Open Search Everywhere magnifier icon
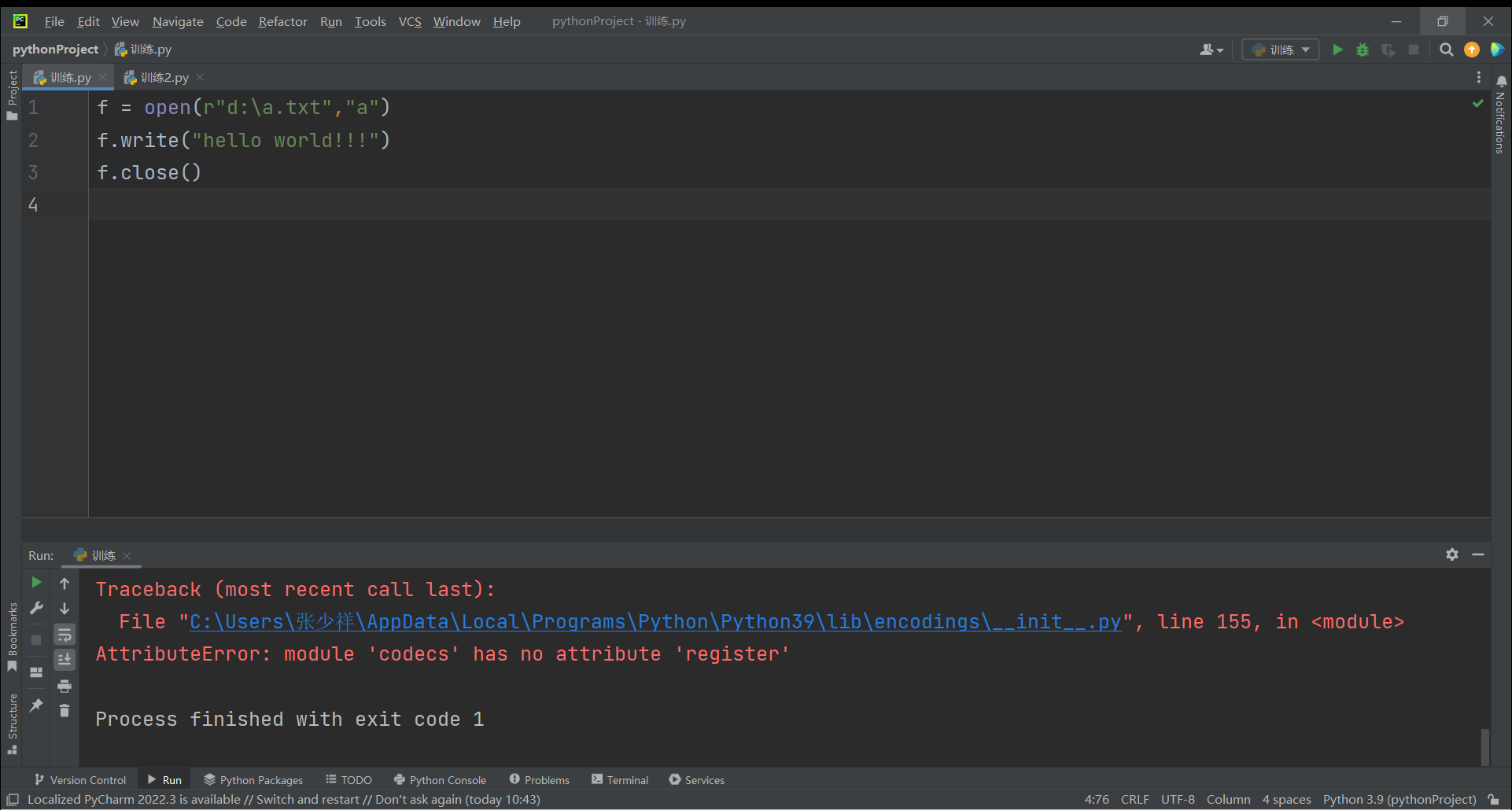The image size is (1512, 810). [x=1446, y=50]
